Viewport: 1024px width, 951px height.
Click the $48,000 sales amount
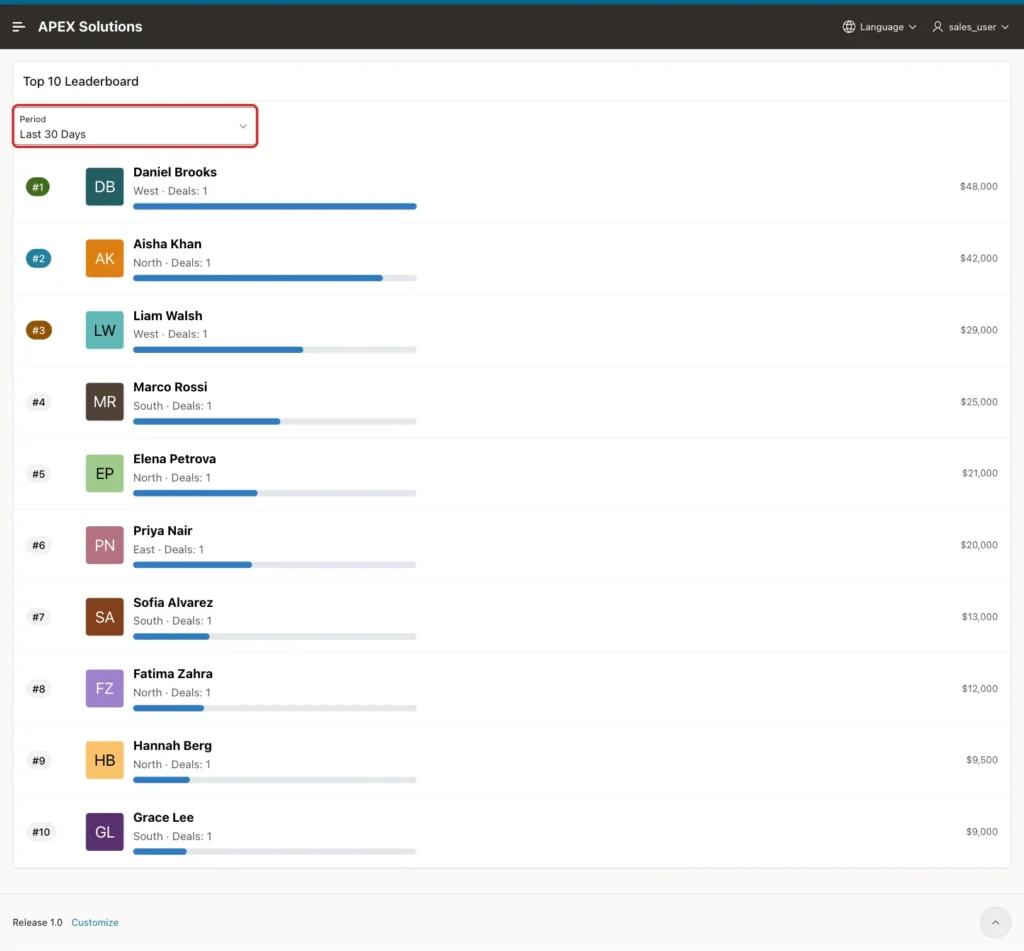[978, 186]
